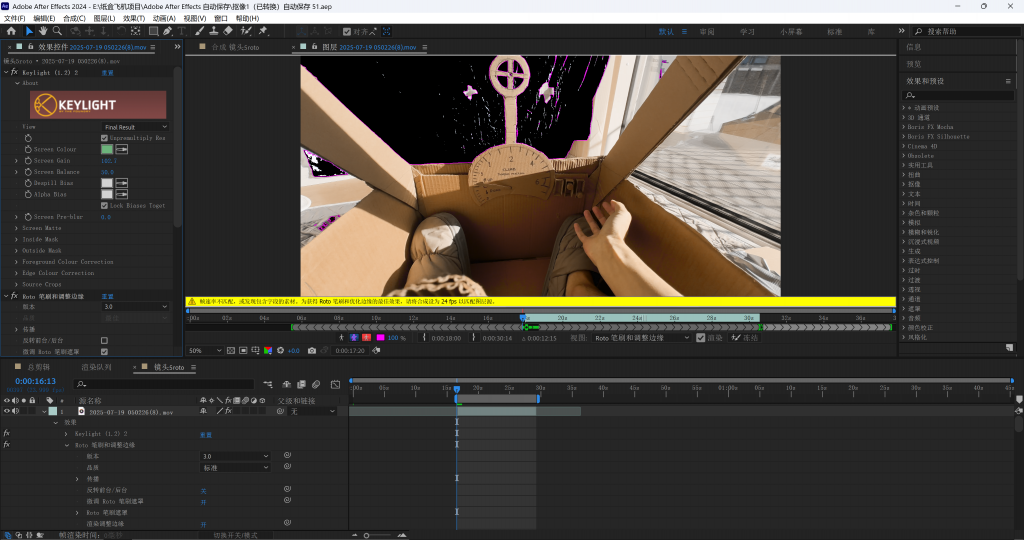1024x540 pixels.
Task: Toggle the Unpremultiply Result checkbox
Action: click(104, 138)
